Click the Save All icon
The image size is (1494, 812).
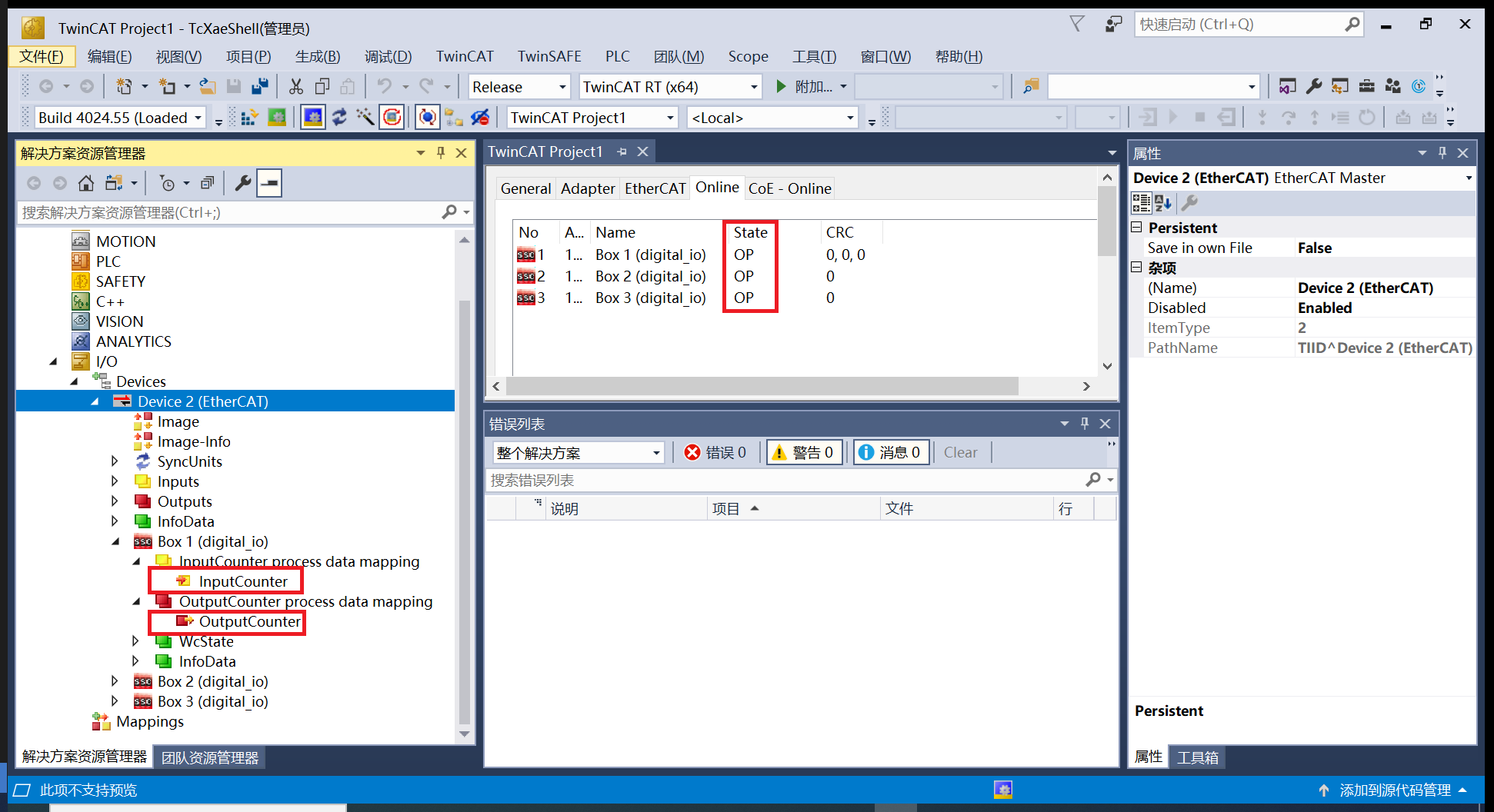[260, 87]
